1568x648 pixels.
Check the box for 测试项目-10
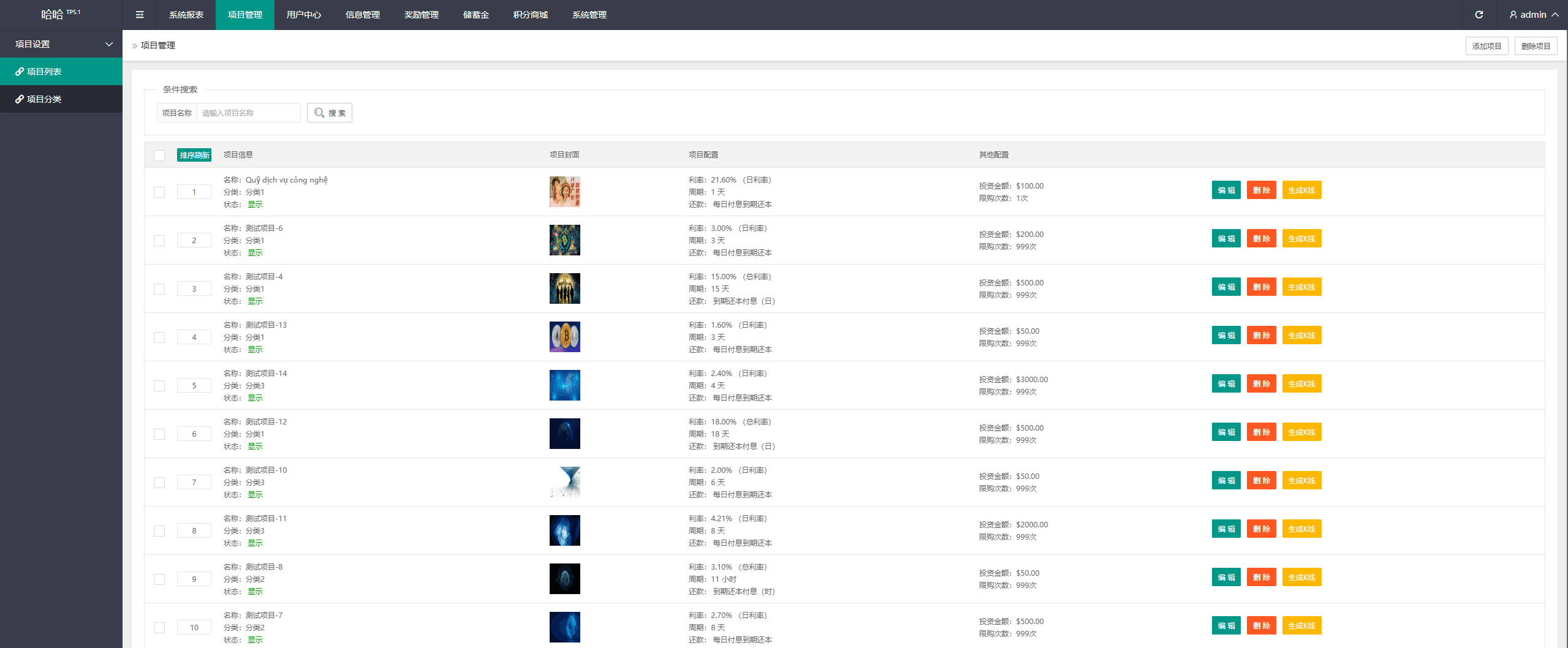coord(159,483)
